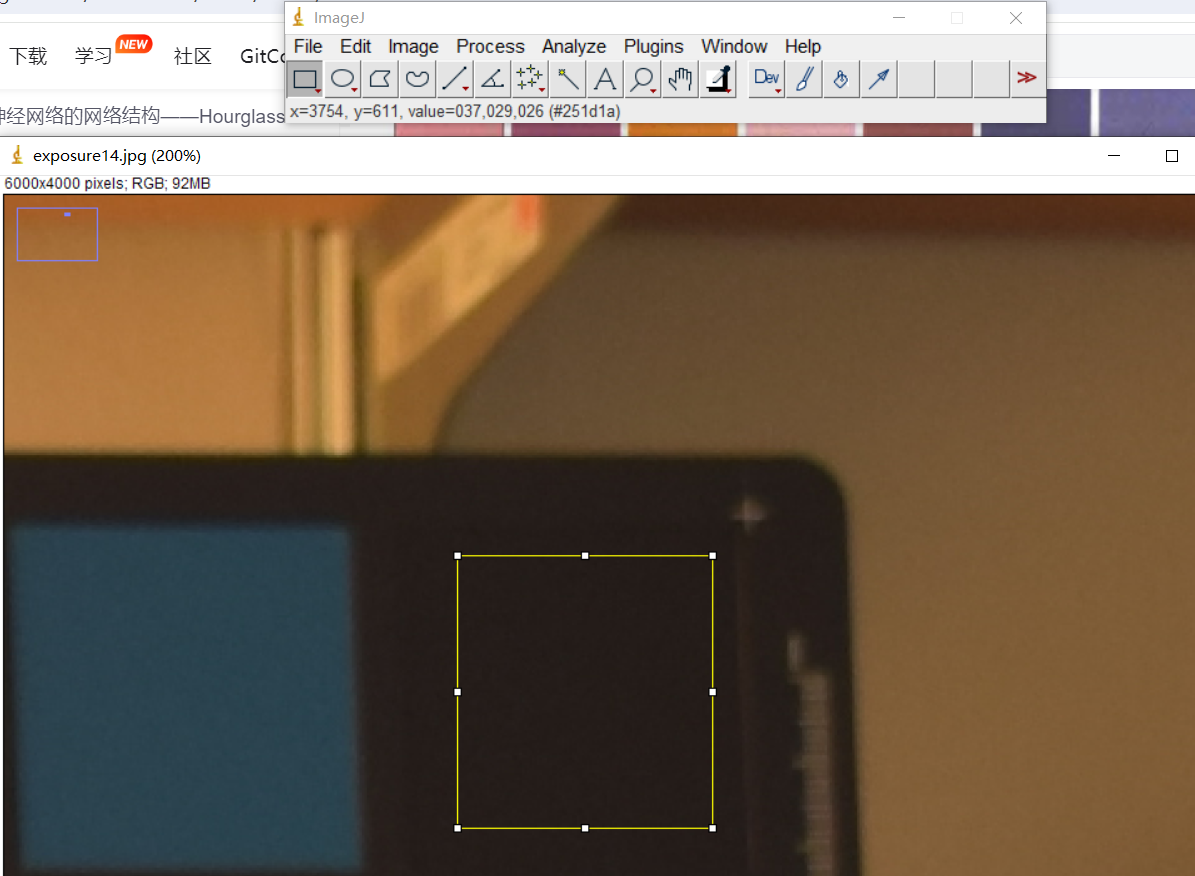Open the Dev developer menu button
Viewport: 1195px width, 876px height.
tap(767, 79)
